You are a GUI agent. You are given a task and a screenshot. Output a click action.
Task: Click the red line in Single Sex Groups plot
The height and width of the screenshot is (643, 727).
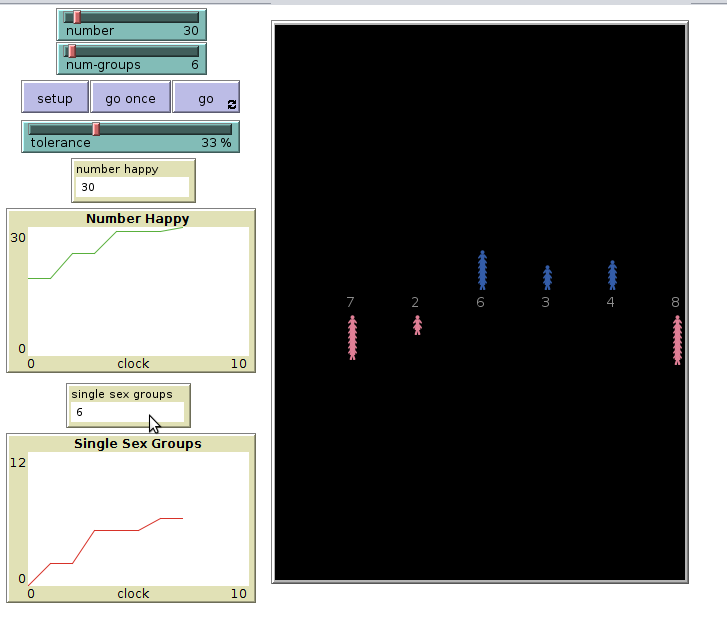pos(115,530)
